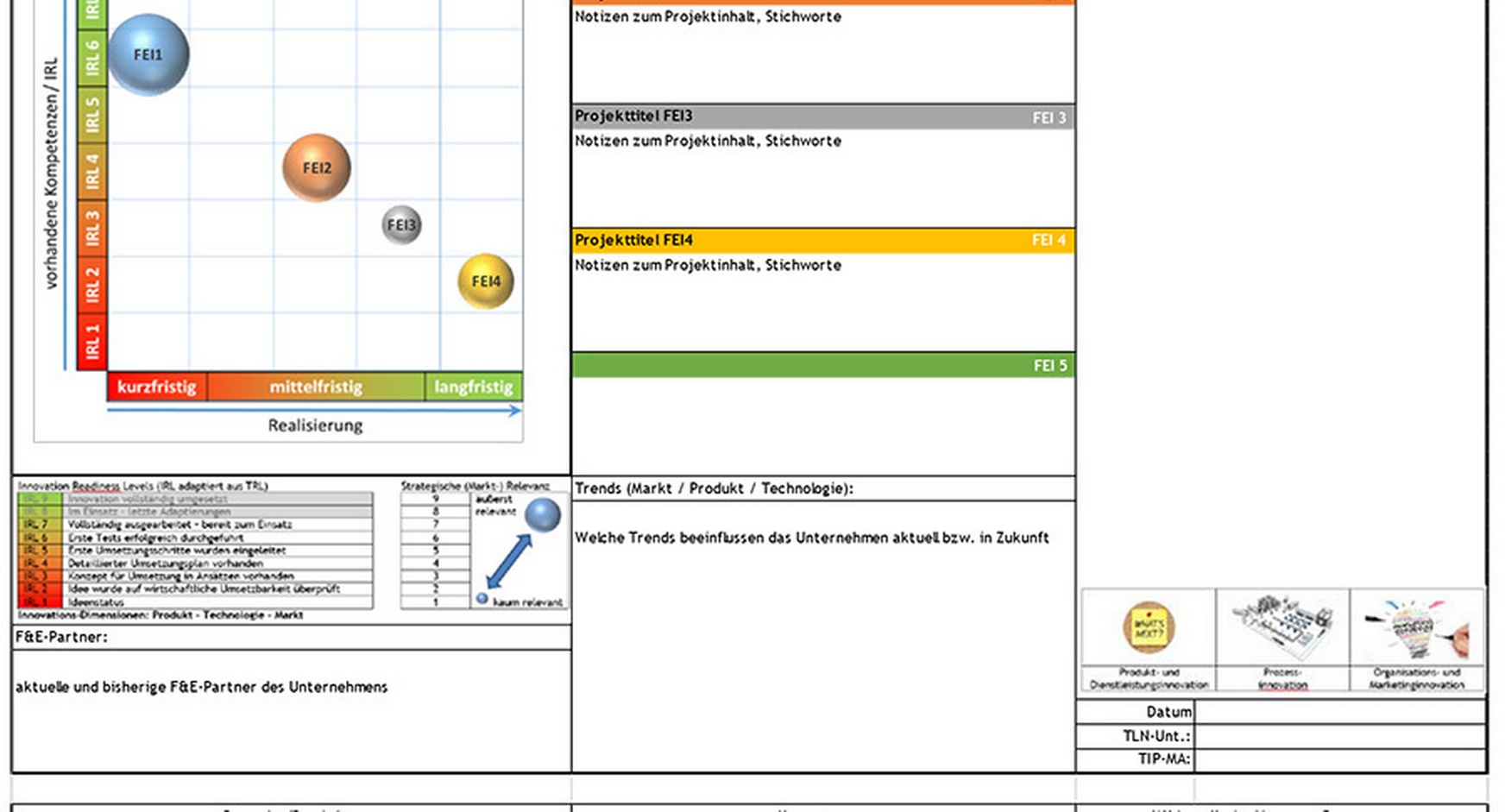Click the green 'langfristig' axis segment
1505x812 pixels.
pyautogui.click(x=474, y=387)
